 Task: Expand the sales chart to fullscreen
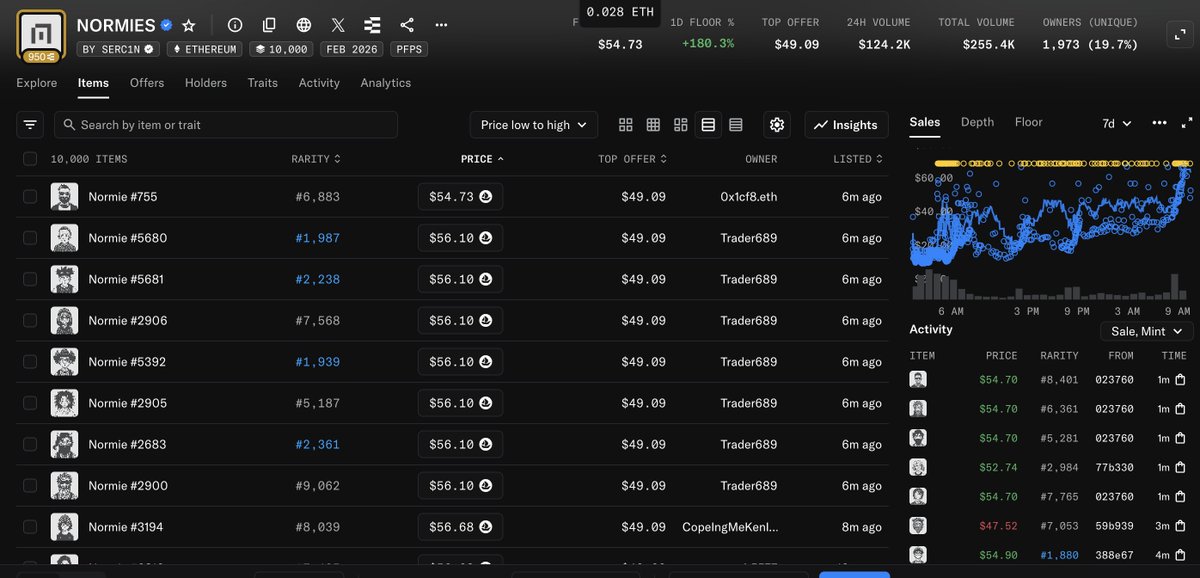(1189, 123)
